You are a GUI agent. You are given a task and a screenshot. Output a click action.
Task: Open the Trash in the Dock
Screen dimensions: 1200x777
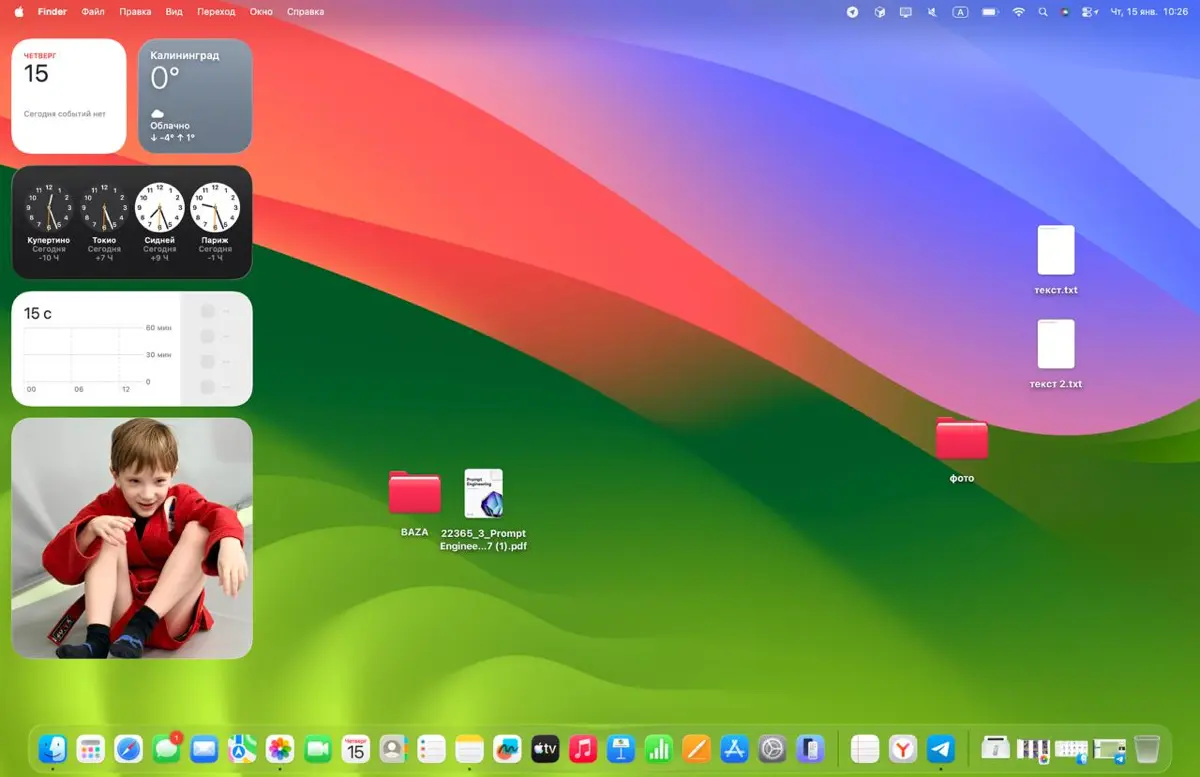pos(1147,748)
